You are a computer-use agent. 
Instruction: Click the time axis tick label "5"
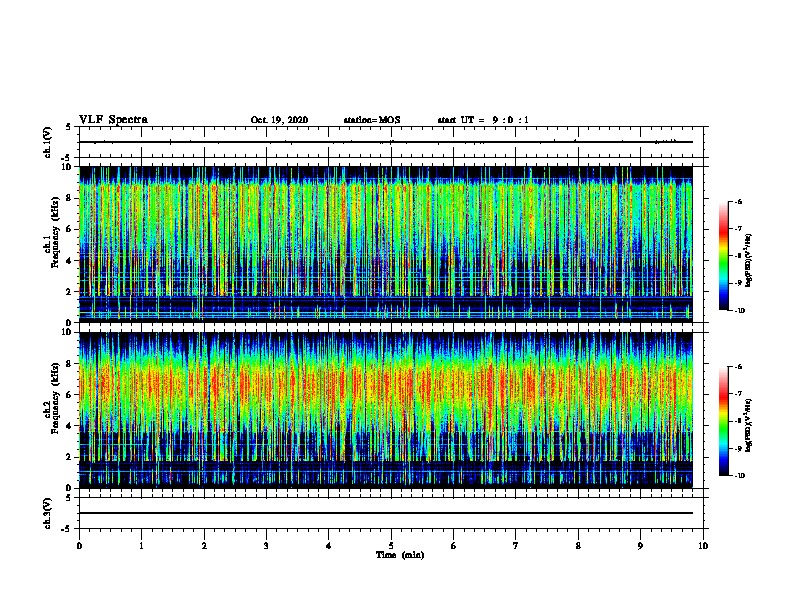(391, 546)
